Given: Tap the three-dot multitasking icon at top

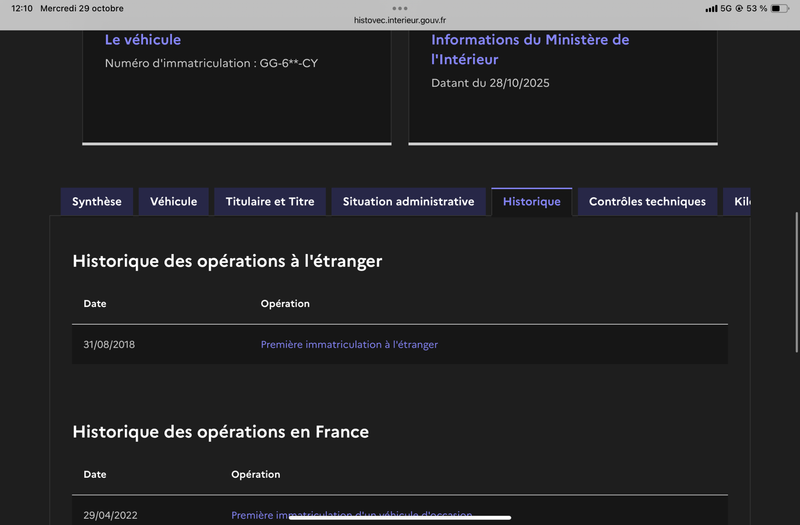Looking at the screenshot, I should (x=400, y=8).
